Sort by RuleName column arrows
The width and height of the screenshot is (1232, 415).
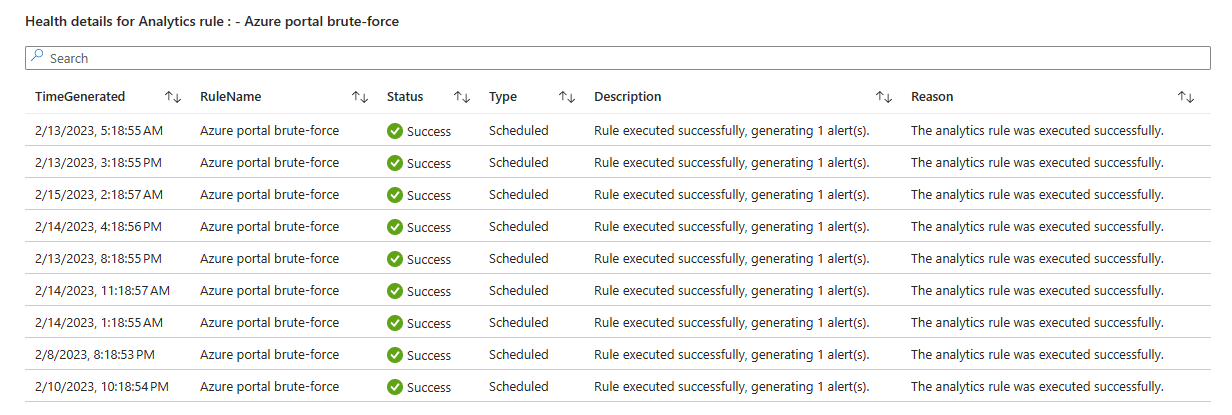click(x=360, y=97)
